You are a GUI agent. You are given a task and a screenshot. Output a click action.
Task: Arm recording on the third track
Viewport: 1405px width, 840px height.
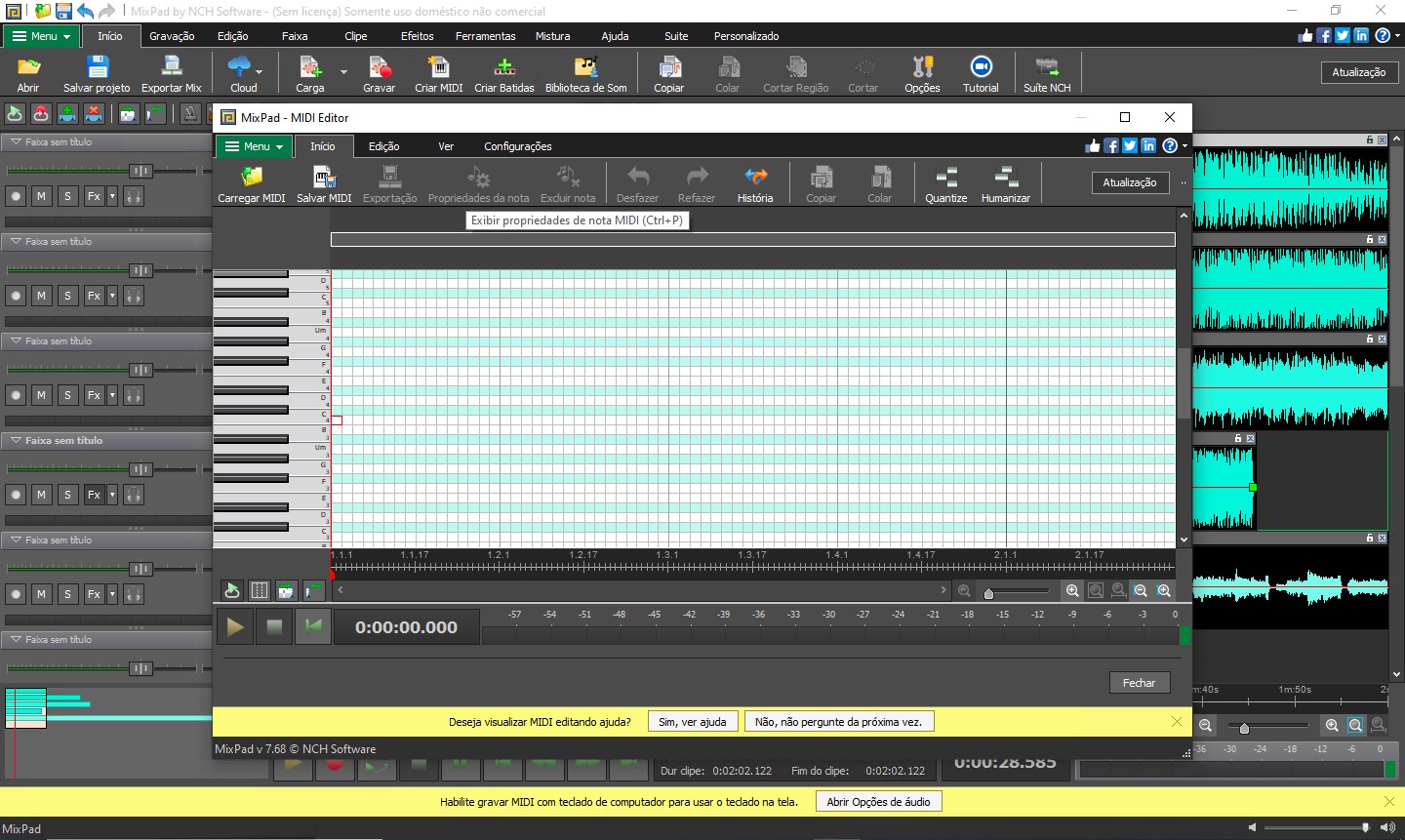tap(15, 395)
